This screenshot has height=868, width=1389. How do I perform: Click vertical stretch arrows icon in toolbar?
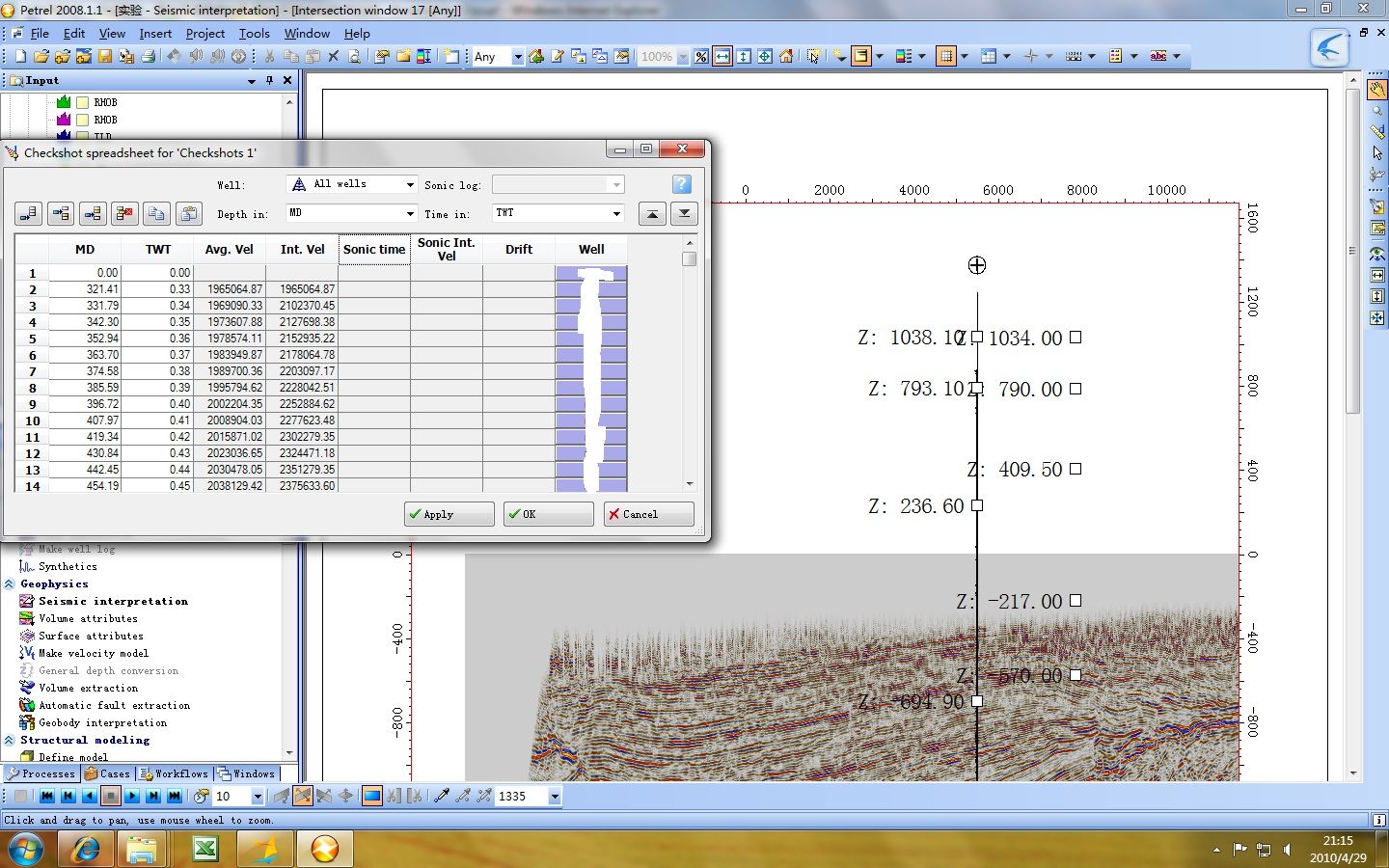tap(744, 57)
